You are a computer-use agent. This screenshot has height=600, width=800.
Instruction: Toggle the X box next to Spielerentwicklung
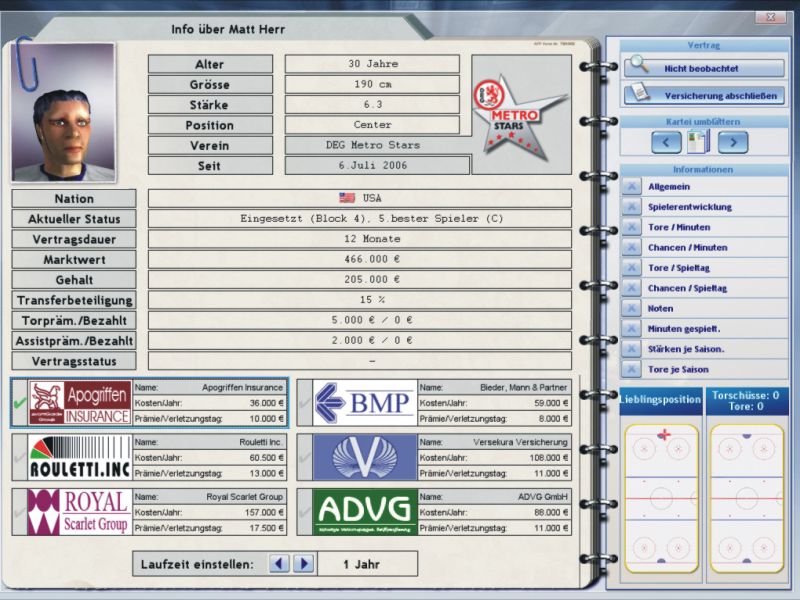point(632,207)
